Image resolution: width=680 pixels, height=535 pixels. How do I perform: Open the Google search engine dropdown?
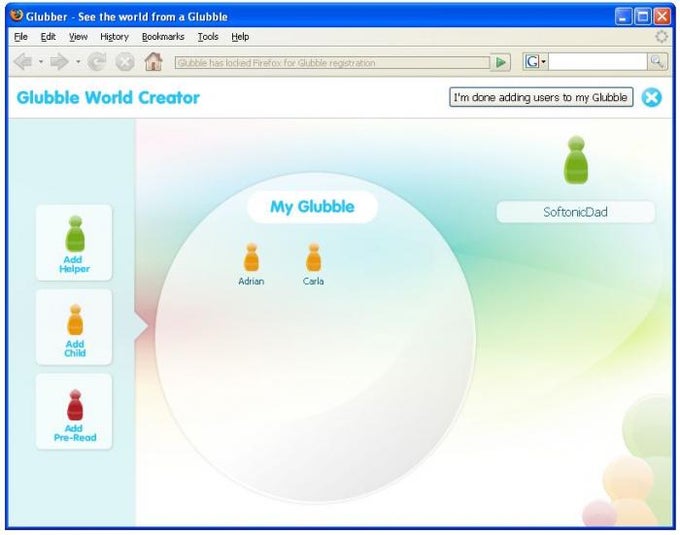pos(535,62)
